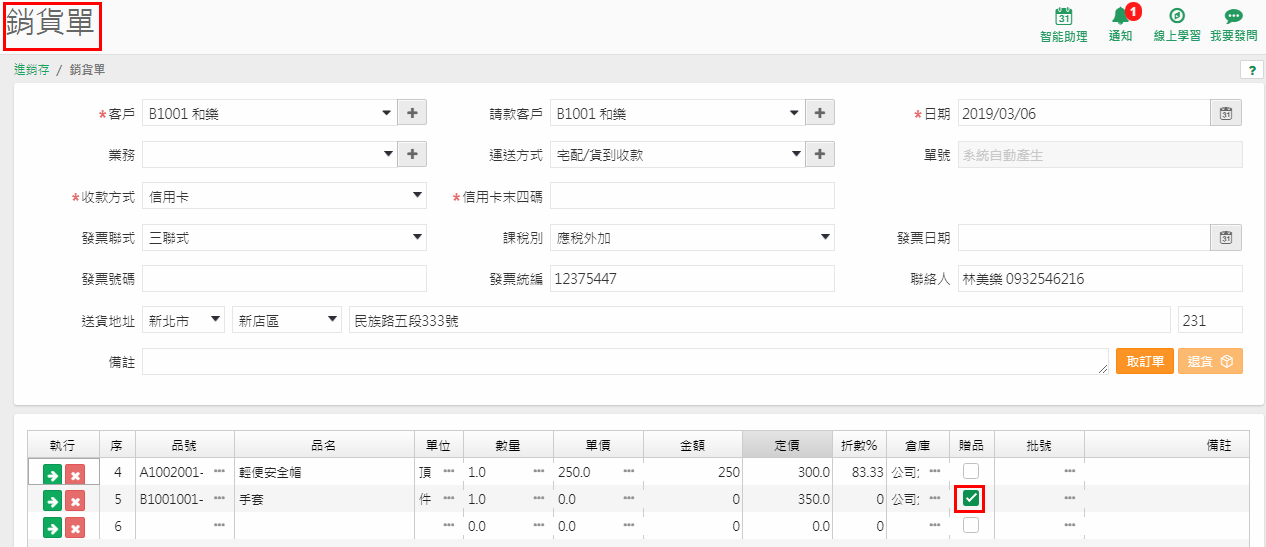This screenshot has width=1266, height=547.
Task: Click the 日期 field 2019/03/06
Action: click(1084, 113)
